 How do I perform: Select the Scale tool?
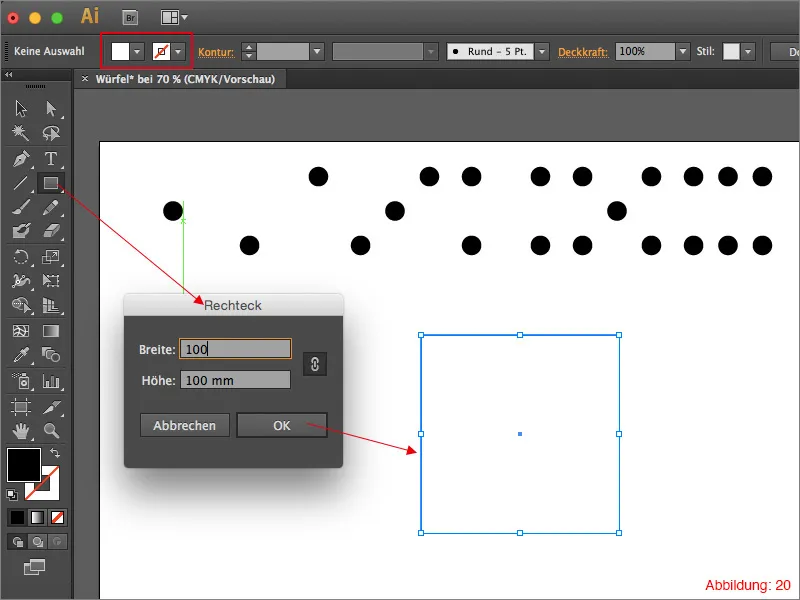[x=51, y=256]
